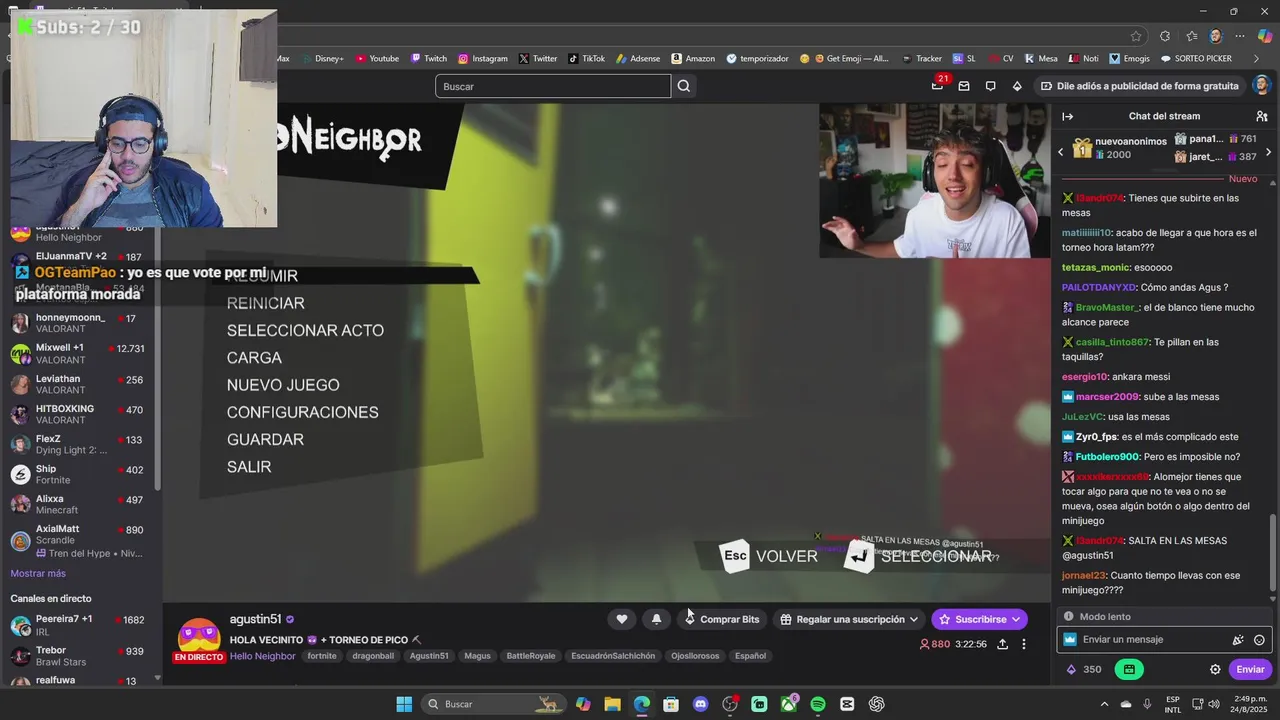This screenshot has height=720, width=1280.
Task: Open the Youtube bookmark
Action: 377,59
